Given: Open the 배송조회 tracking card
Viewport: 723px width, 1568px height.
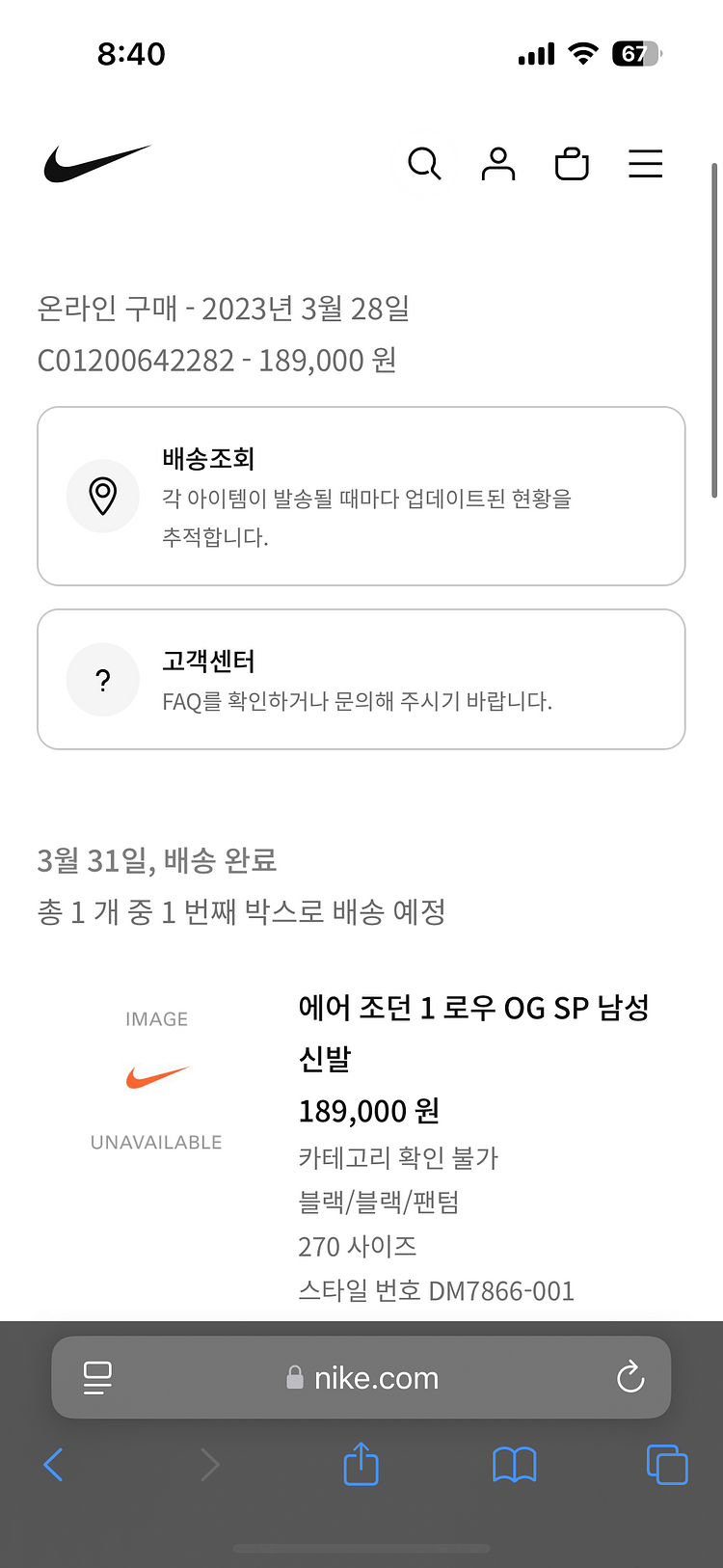Looking at the screenshot, I should click(x=361, y=496).
